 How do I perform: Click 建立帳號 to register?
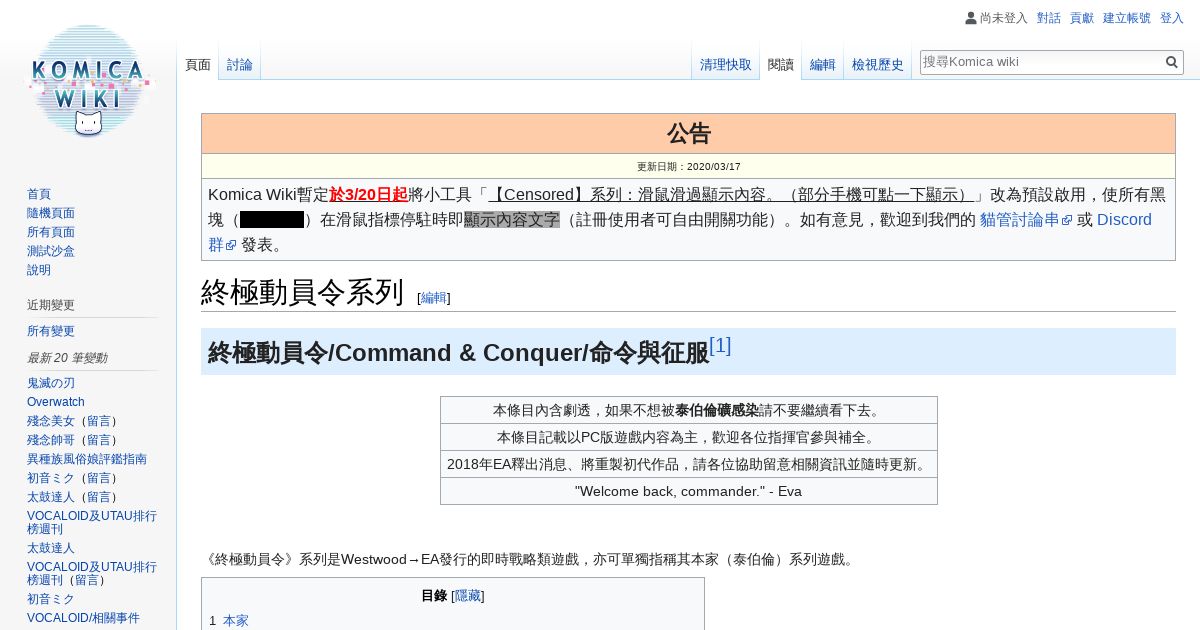tap(1127, 18)
